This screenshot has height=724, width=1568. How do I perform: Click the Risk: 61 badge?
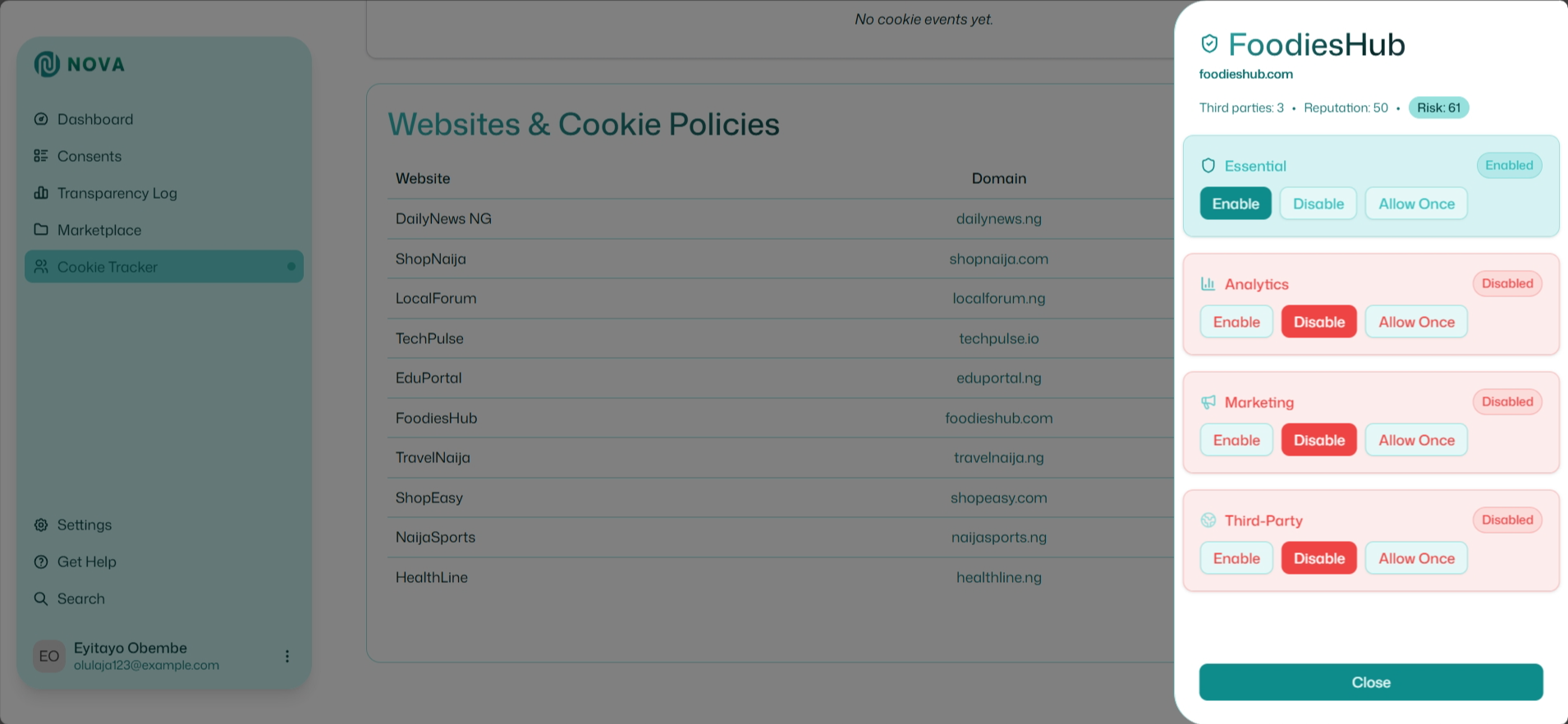click(1438, 108)
